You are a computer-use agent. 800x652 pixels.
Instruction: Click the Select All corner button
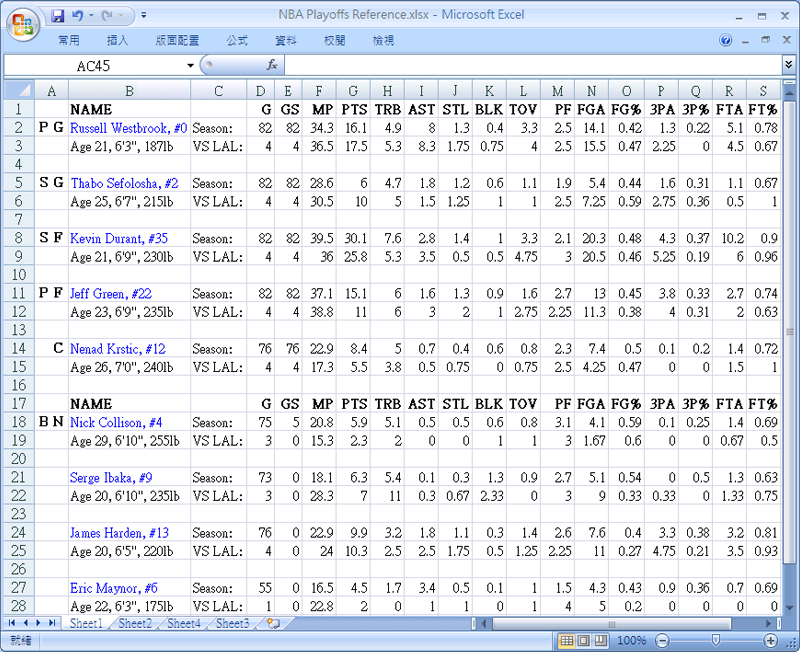19,90
